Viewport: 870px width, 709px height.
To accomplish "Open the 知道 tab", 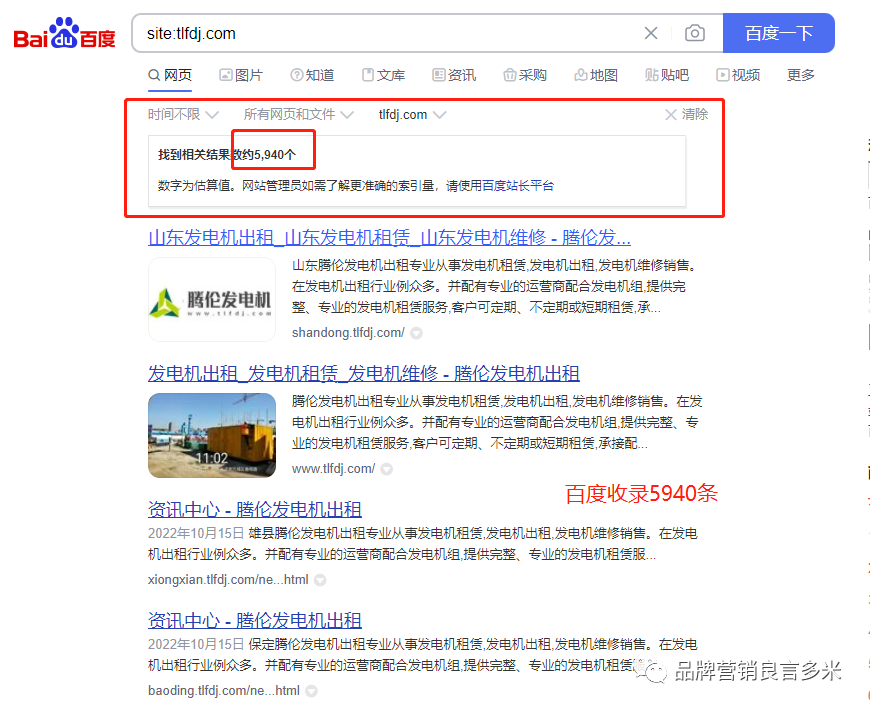I will (x=312, y=75).
